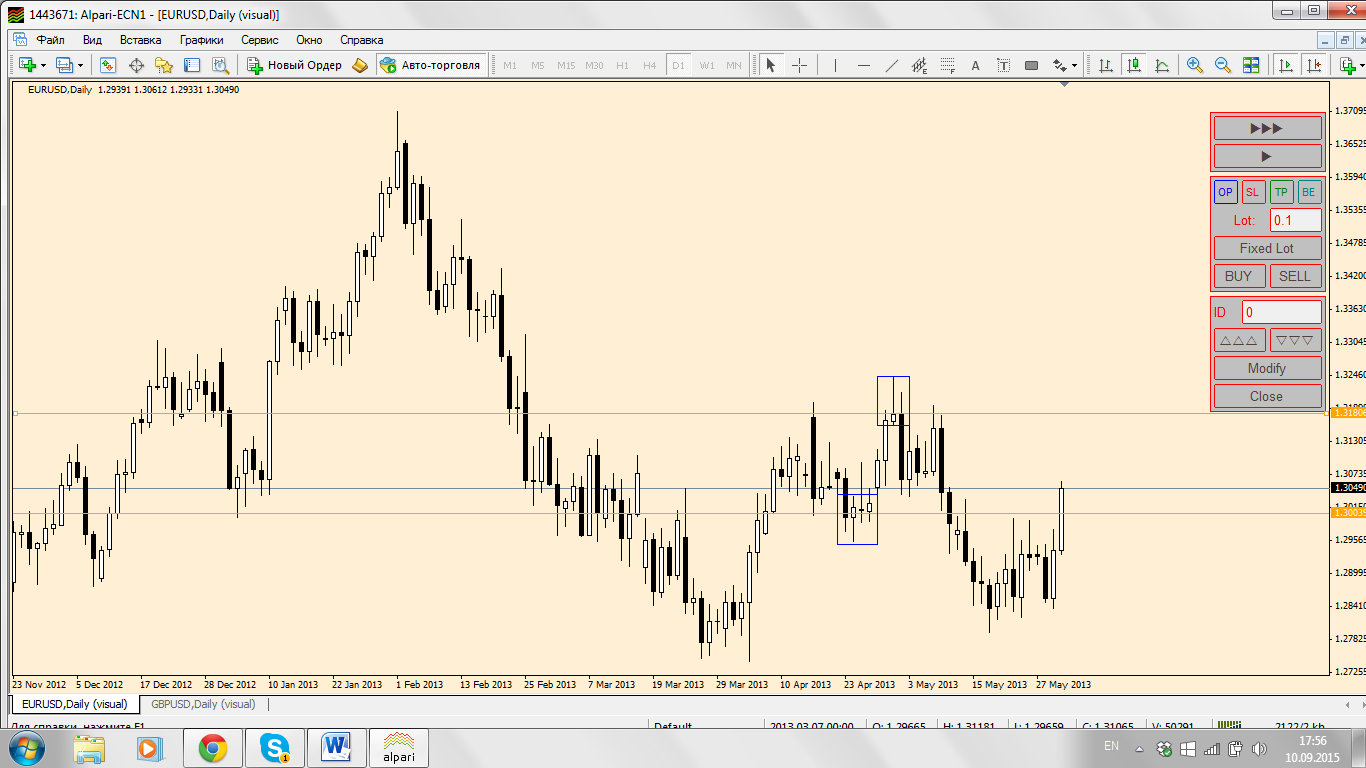Screen dimensions: 1366x768
Task: Open a new chart window
Action: tap(27, 65)
